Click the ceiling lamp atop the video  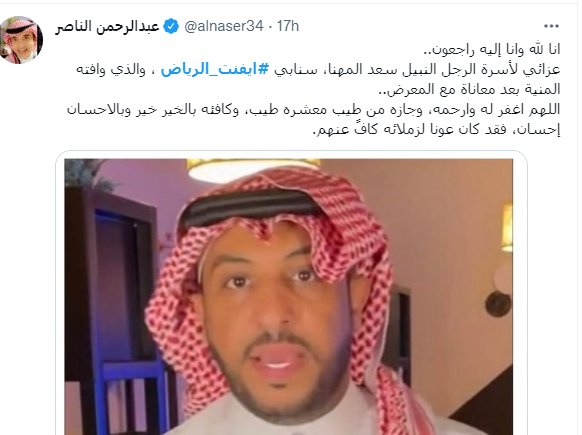point(252,170)
